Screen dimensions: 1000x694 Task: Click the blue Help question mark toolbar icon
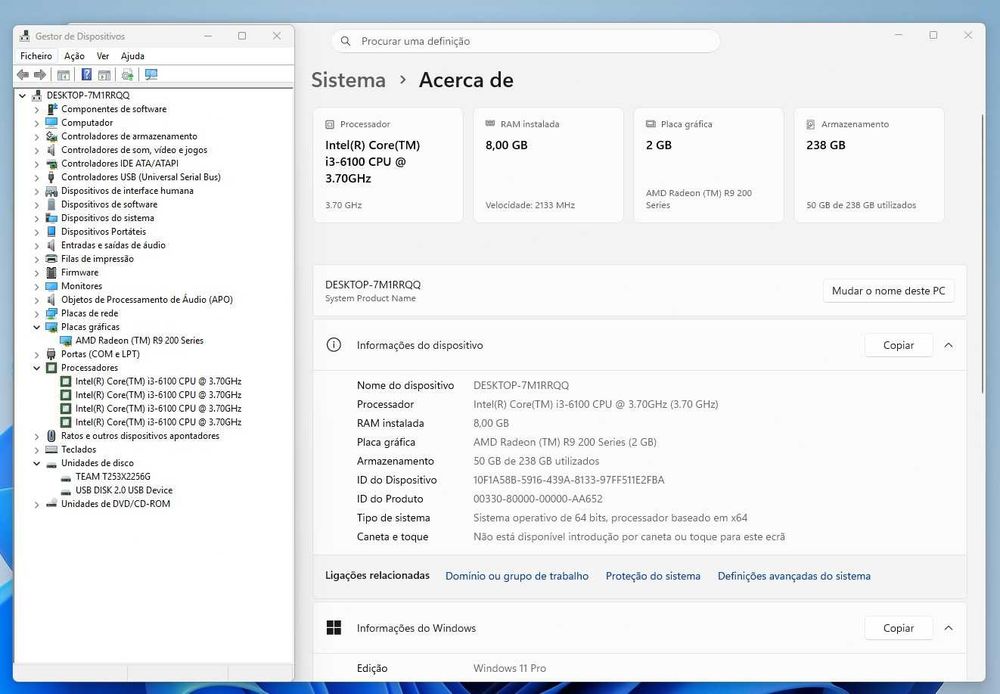tap(86, 75)
